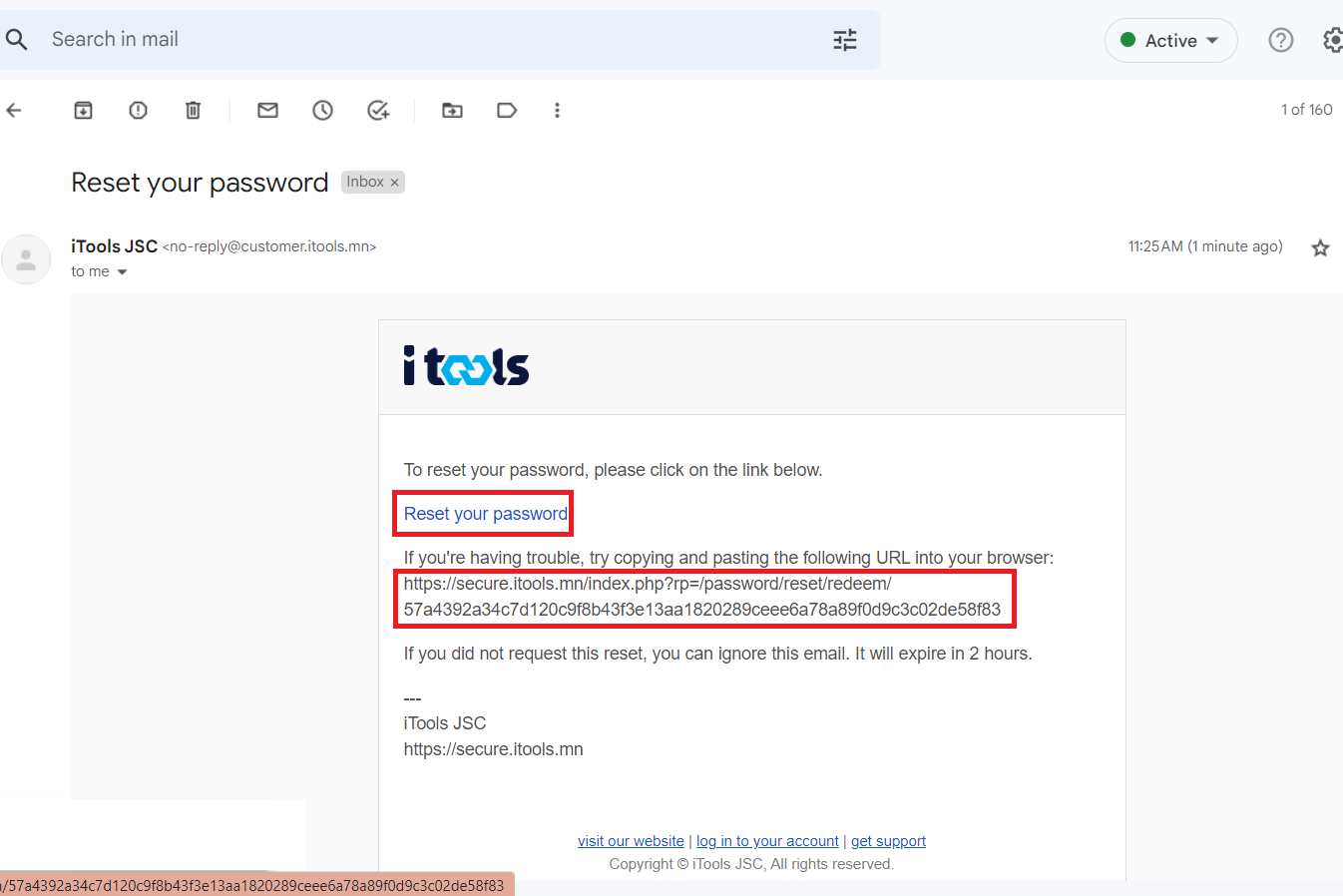Show search options filter icon
The image size is (1343, 896).
click(x=845, y=40)
